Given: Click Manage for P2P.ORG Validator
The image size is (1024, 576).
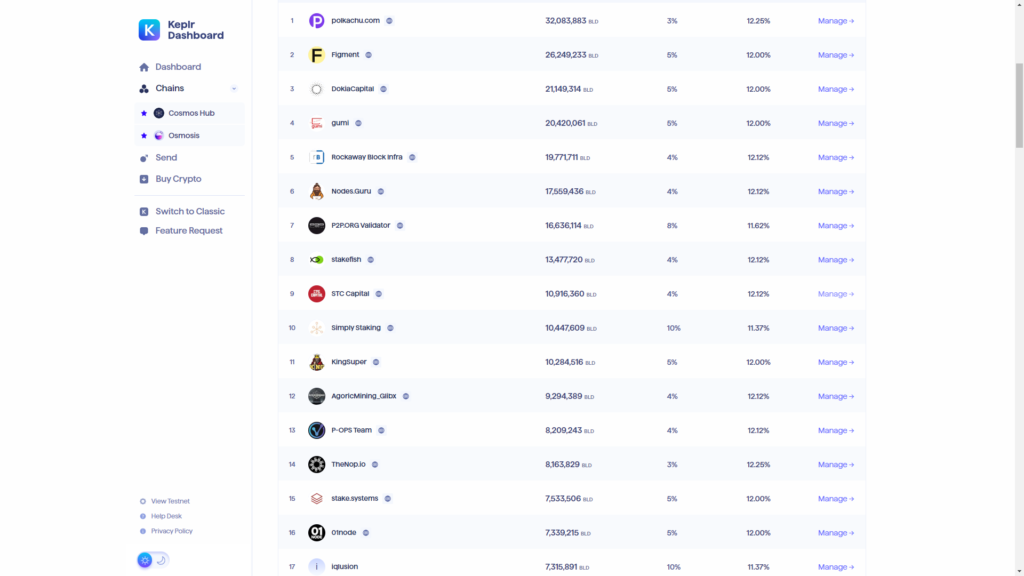Looking at the screenshot, I should tap(836, 226).
